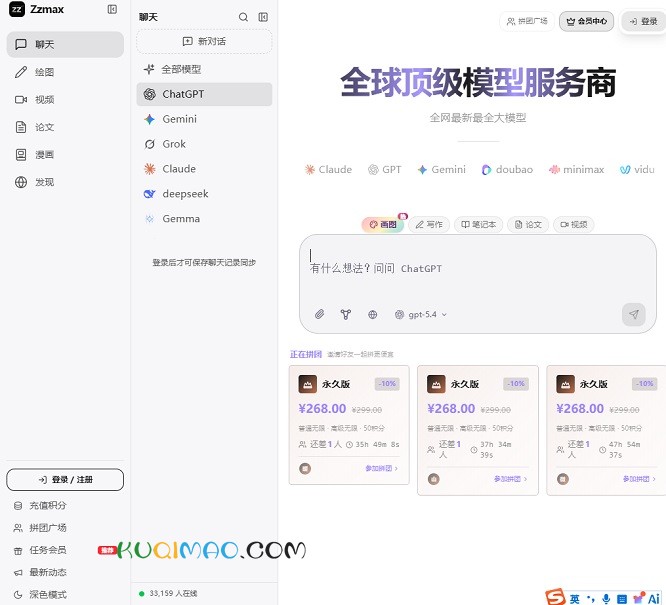Expand the gpt-5.4 model dropdown
The width and height of the screenshot is (666, 605).
[421, 314]
